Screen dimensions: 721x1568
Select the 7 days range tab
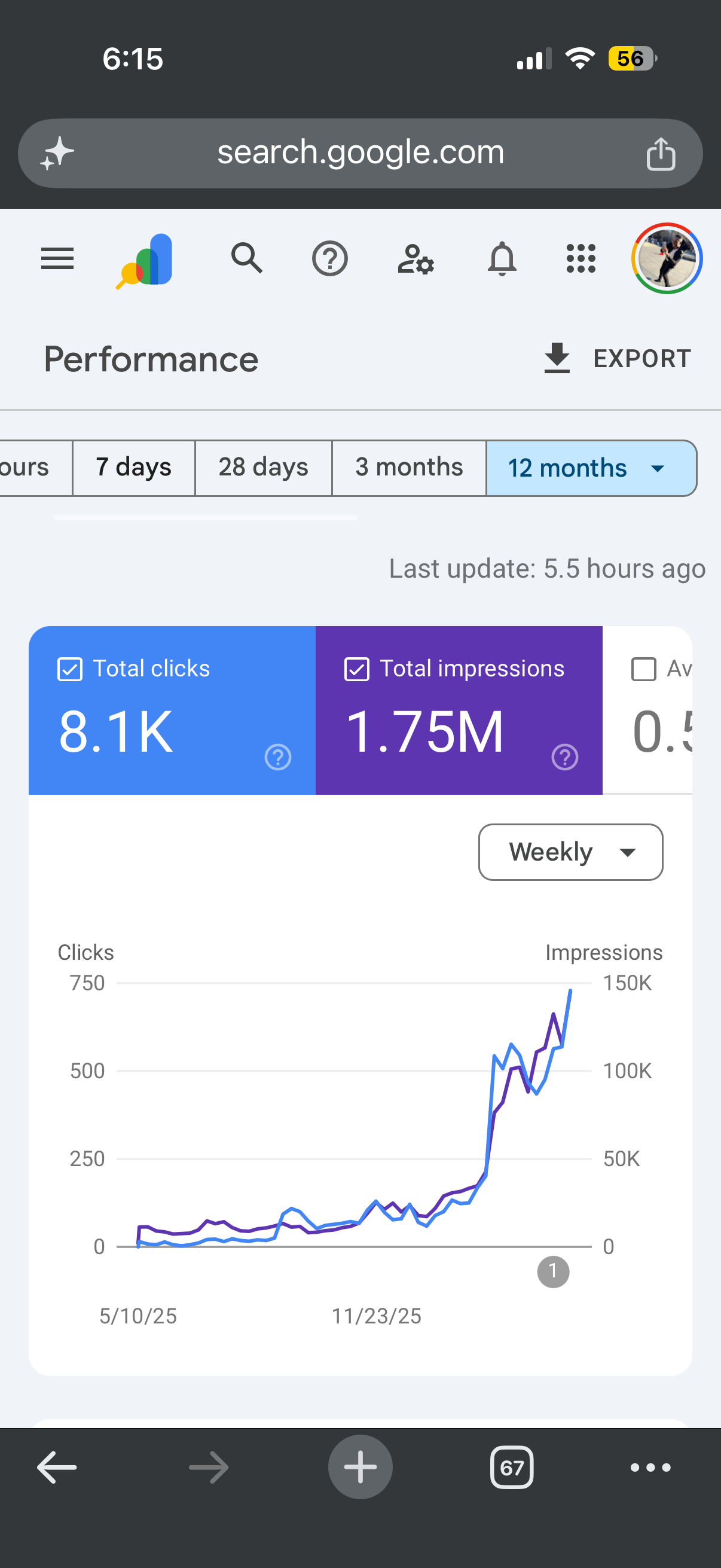click(x=134, y=468)
